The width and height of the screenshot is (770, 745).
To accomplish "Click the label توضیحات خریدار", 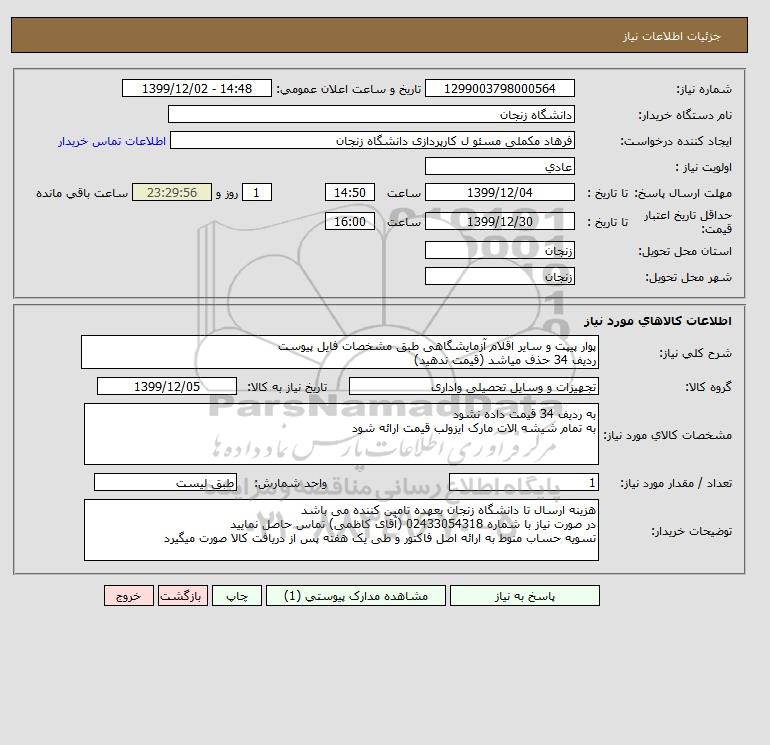I will click(x=691, y=531).
